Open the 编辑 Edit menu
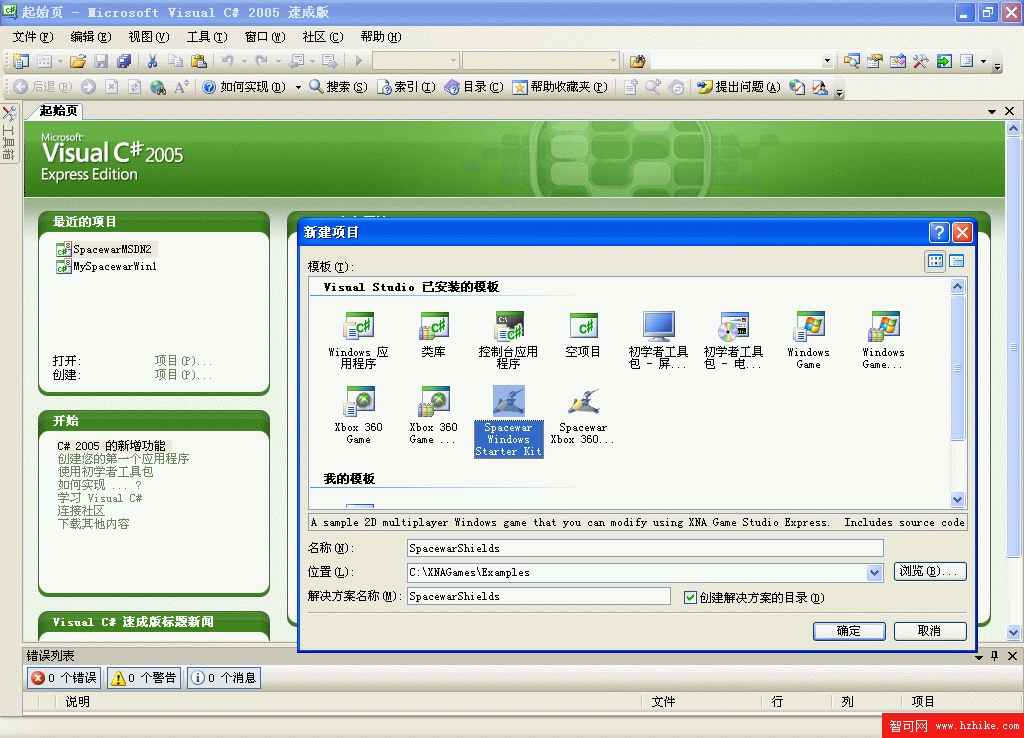1024x738 pixels. (x=91, y=37)
